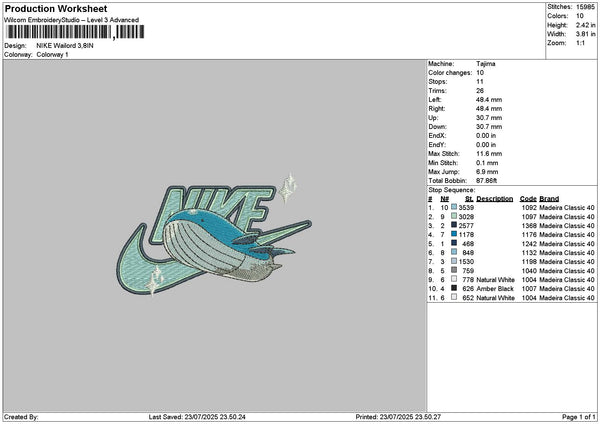Select the stitch count '2577' in stop 3
The height and width of the screenshot is (424, 600).
[466, 225]
